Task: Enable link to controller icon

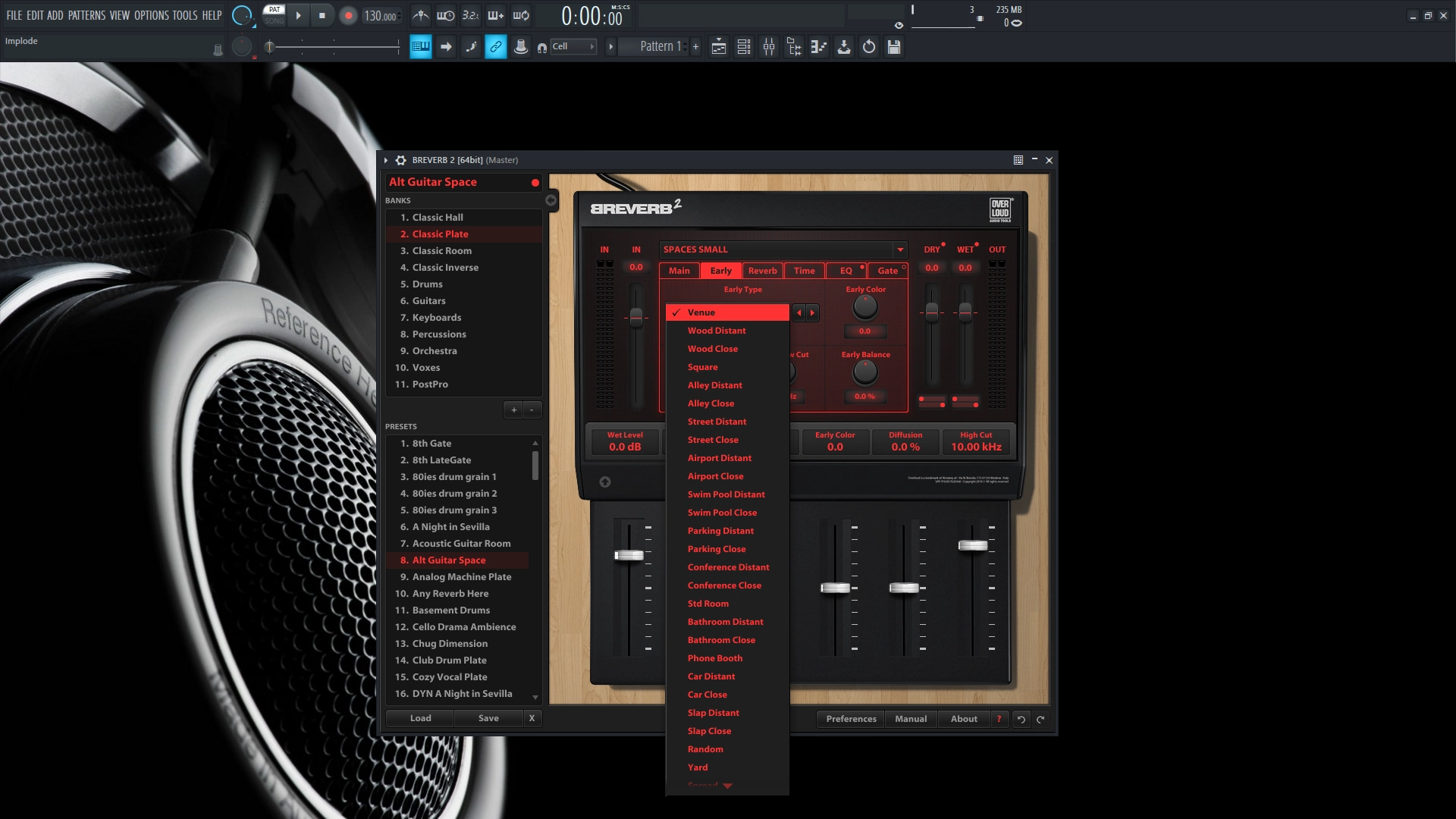Action: click(x=496, y=47)
